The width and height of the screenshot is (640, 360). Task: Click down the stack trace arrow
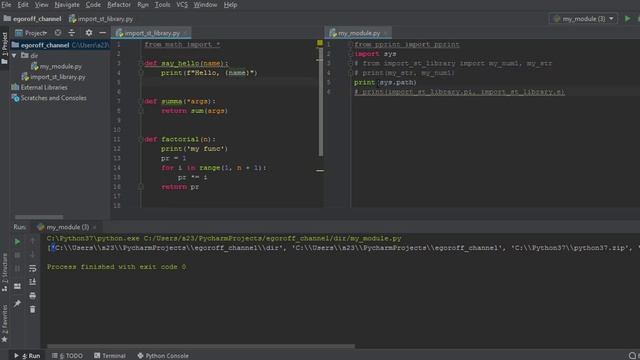pyautogui.click(x=33, y=255)
